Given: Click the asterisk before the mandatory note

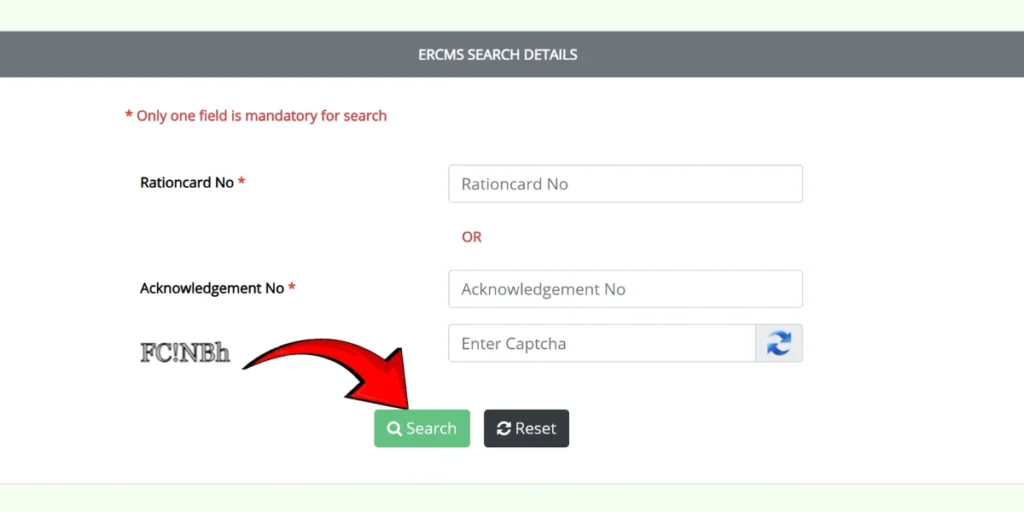Looking at the screenshot, I should click(128, 116).
